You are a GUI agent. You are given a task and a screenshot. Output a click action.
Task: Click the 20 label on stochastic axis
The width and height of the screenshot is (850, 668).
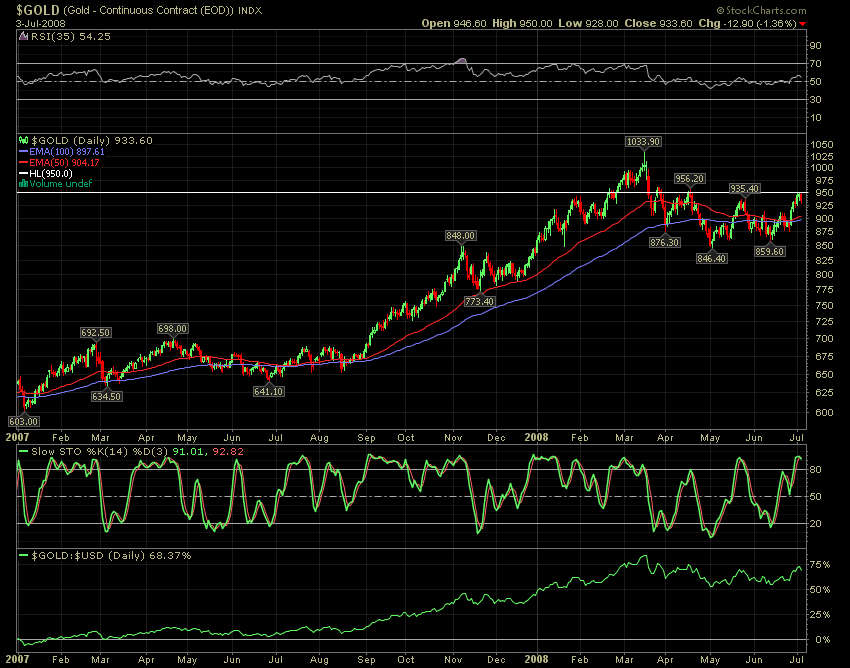click(816, 524)
